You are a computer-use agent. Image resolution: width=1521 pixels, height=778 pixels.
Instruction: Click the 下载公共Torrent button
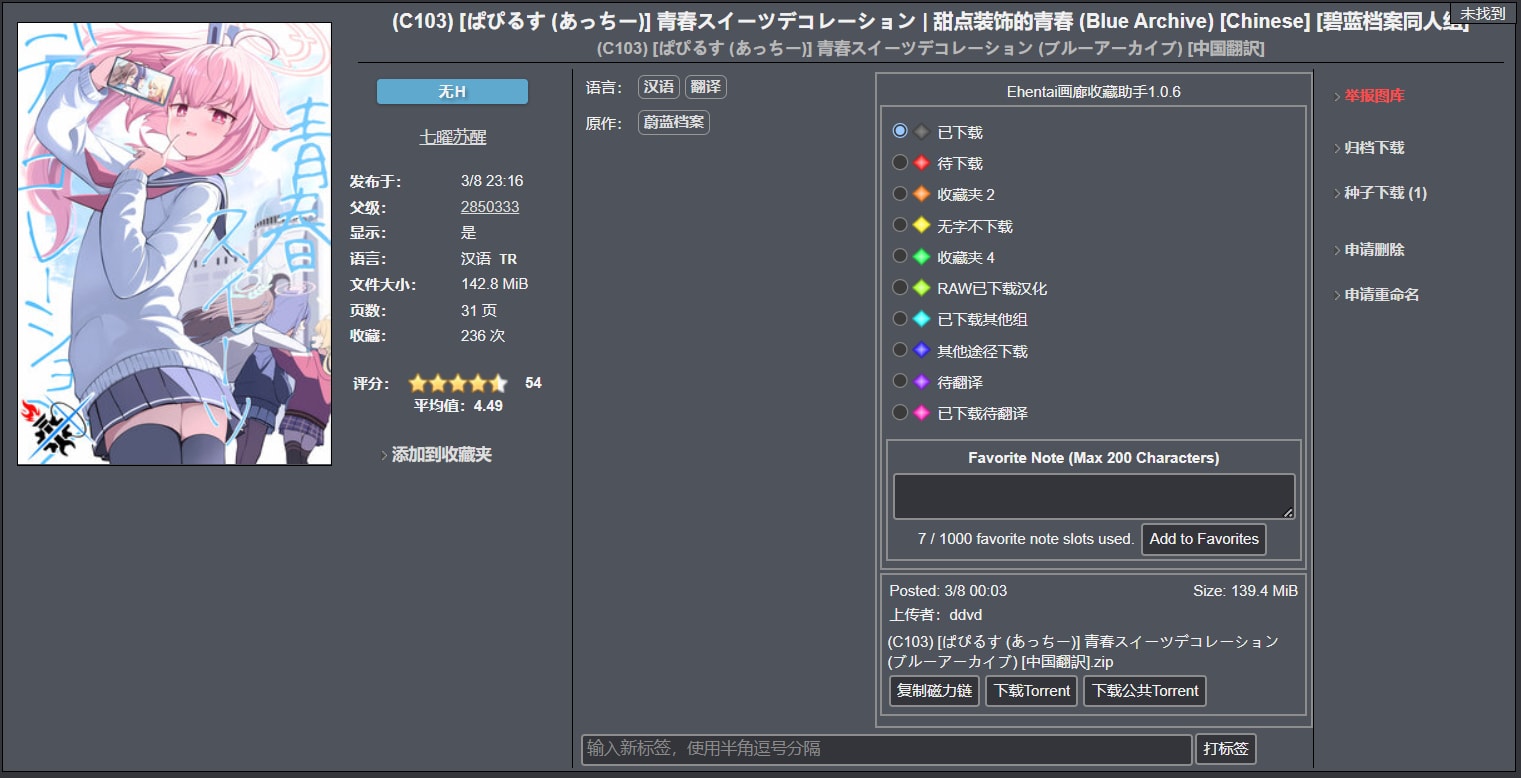tap(1145, 691)
